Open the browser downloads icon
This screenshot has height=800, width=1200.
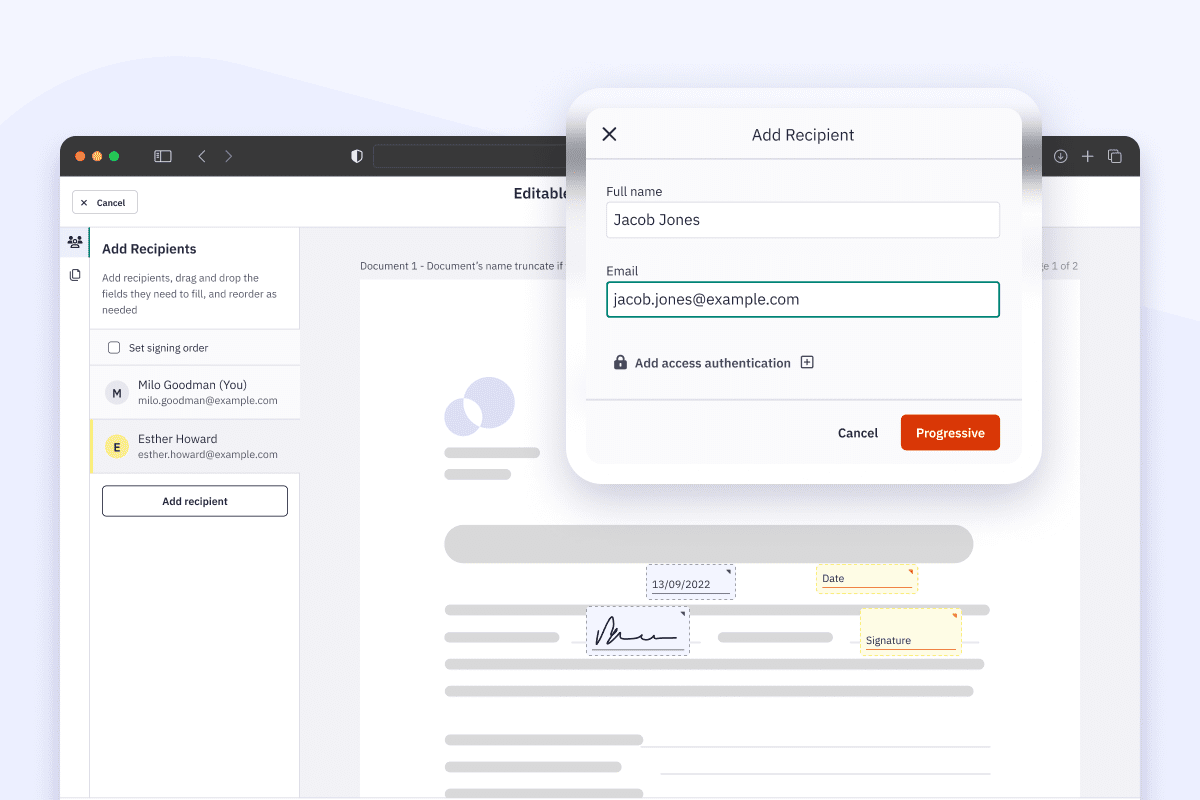[x=1060, y=156]
